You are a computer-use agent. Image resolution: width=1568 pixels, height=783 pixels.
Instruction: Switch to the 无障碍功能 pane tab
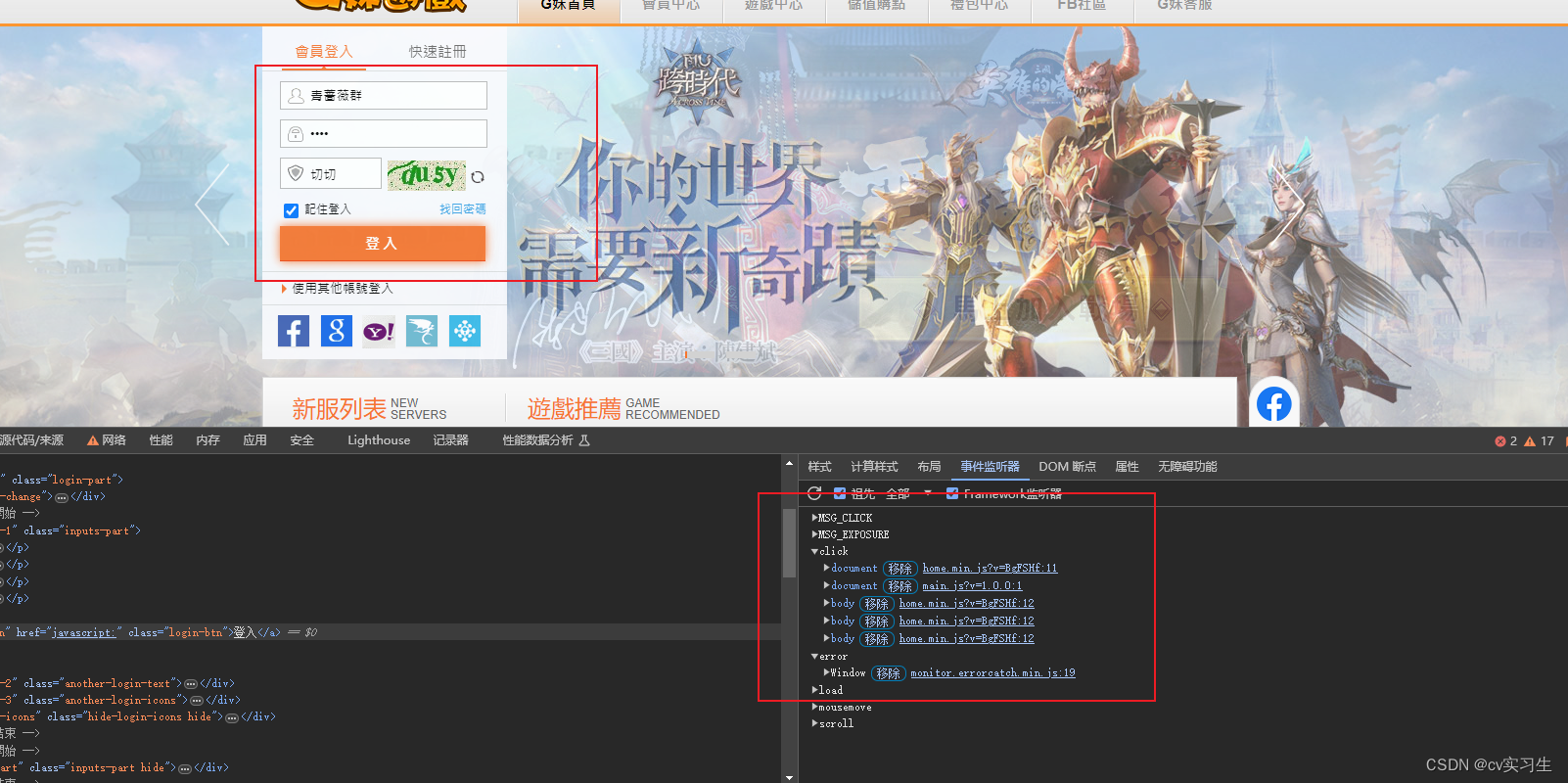(x=1187, y=467)
